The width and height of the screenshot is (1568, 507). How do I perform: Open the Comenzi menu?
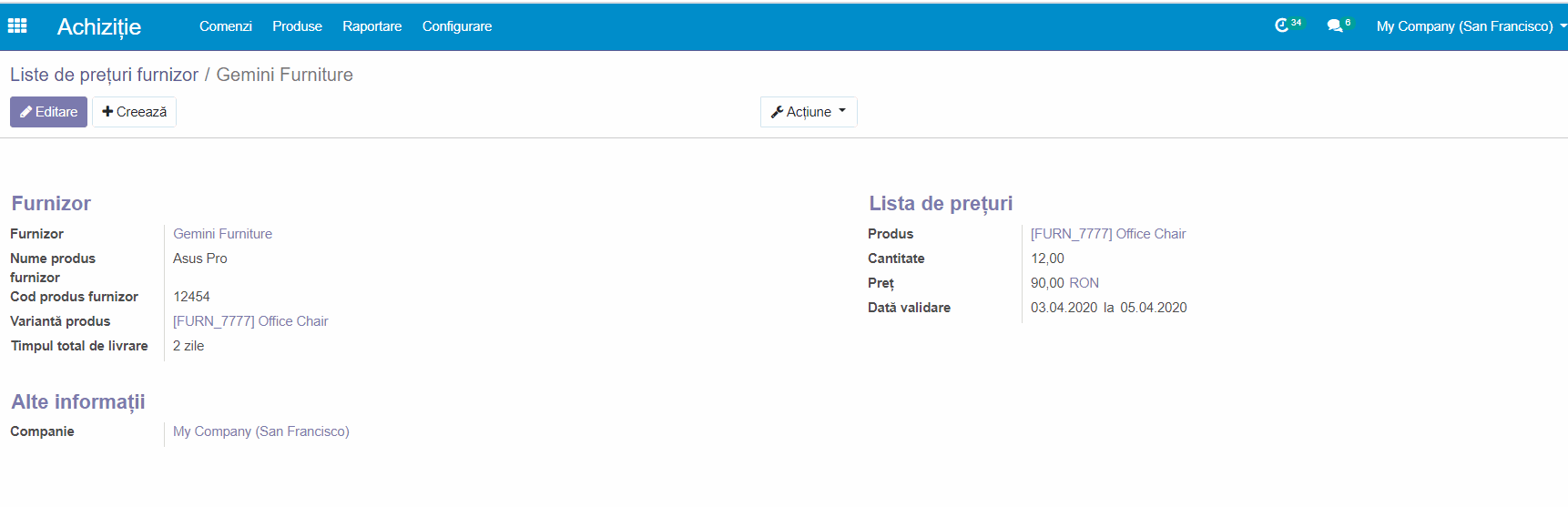click(226, 26)
